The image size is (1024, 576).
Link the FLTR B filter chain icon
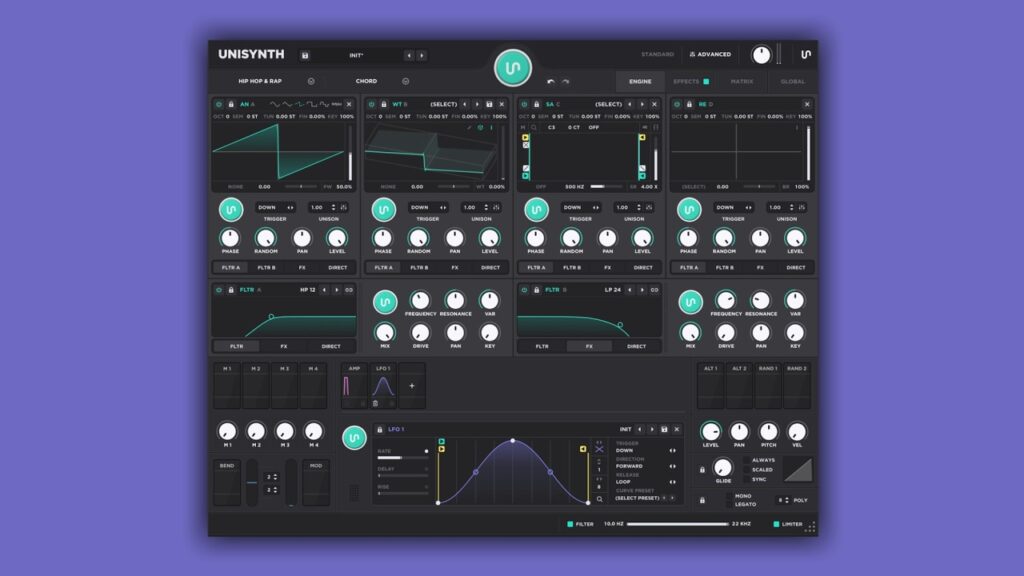654,290
